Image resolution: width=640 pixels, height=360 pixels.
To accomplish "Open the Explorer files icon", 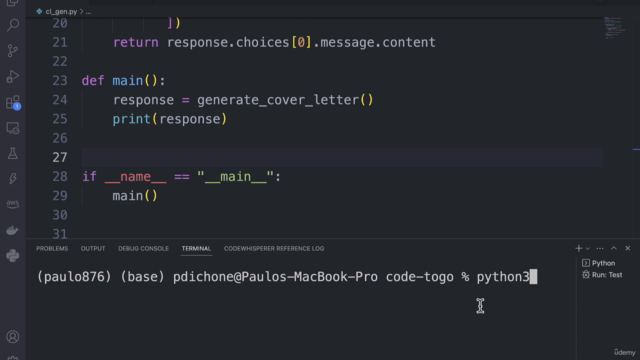I will pyautogui.click(x=13, y=3).
